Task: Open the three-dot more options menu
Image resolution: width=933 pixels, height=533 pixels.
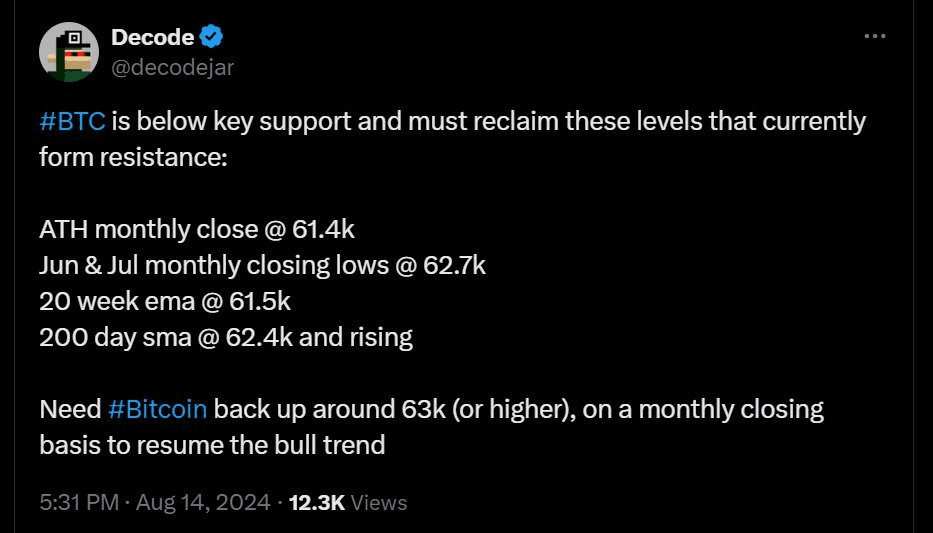Action: [x=875, y=36]
